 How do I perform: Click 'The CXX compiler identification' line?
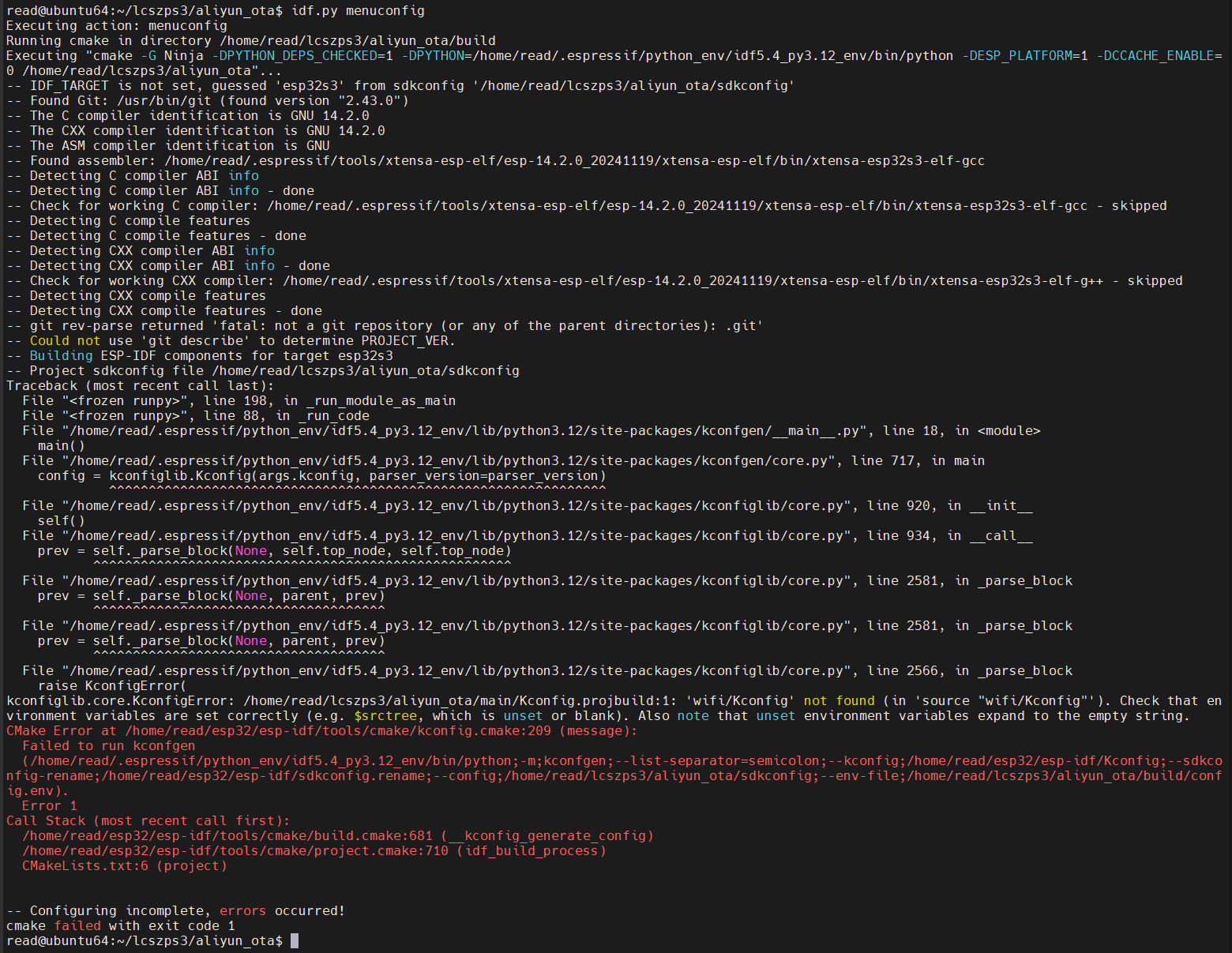coord(196,131)
